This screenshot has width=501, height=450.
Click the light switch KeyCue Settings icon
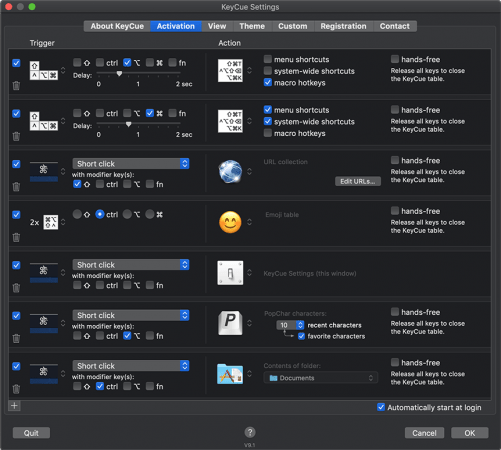pos(230,273)
